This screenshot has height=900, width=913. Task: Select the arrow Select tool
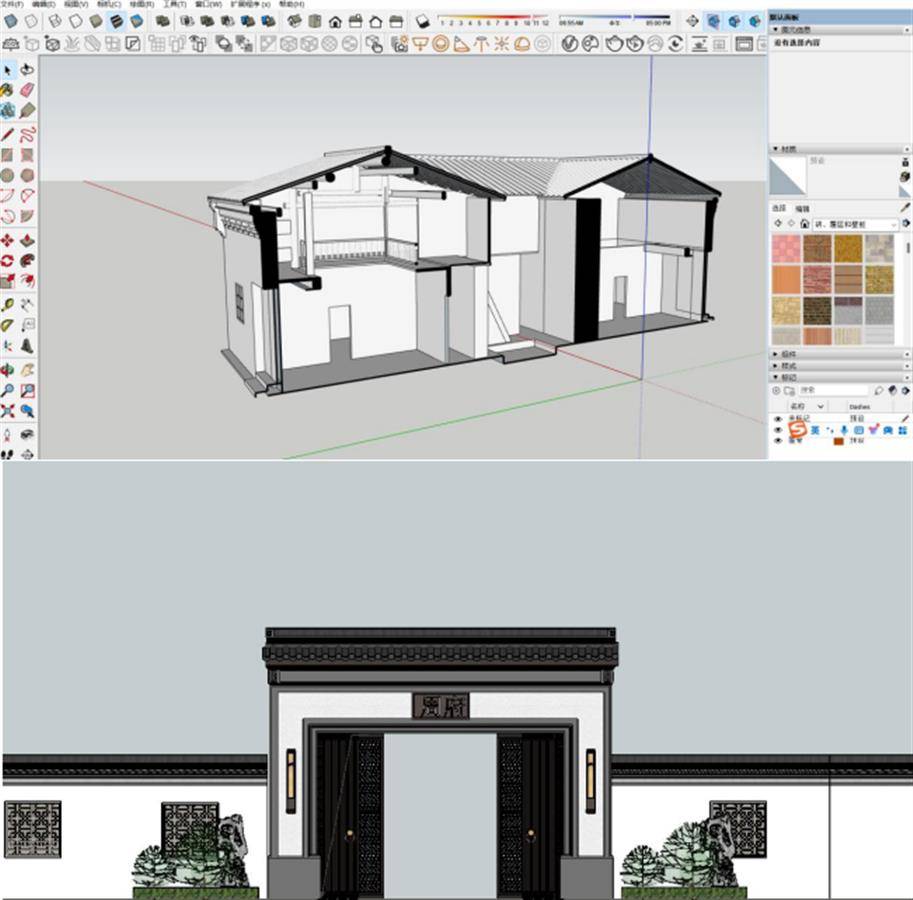pos(8,69)
